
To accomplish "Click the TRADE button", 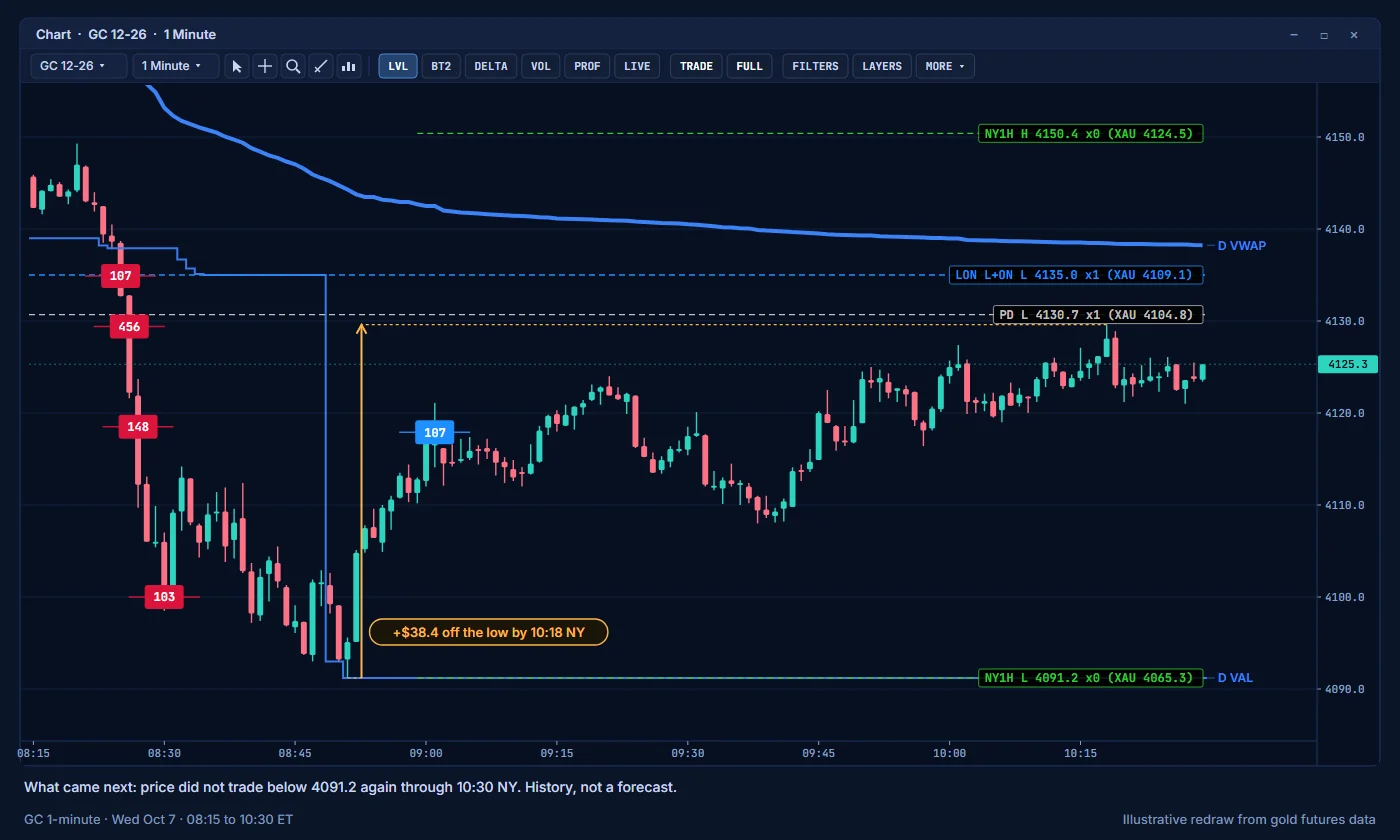I will [696, 66].
